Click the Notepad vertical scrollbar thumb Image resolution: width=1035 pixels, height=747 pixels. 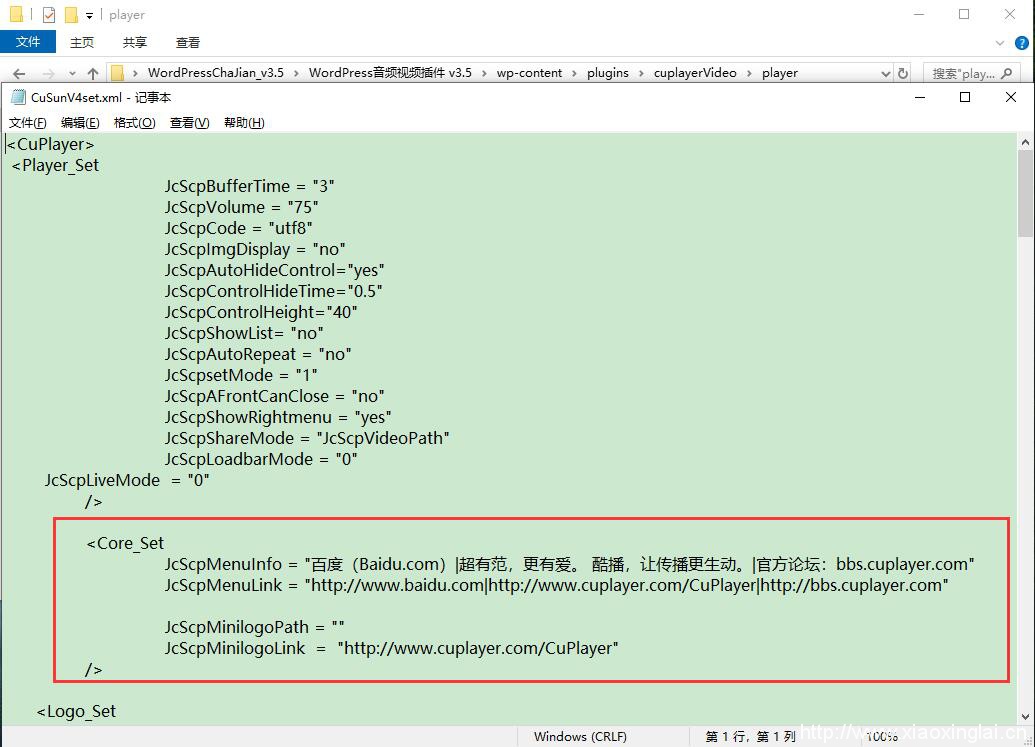(x=1025, y=193)
